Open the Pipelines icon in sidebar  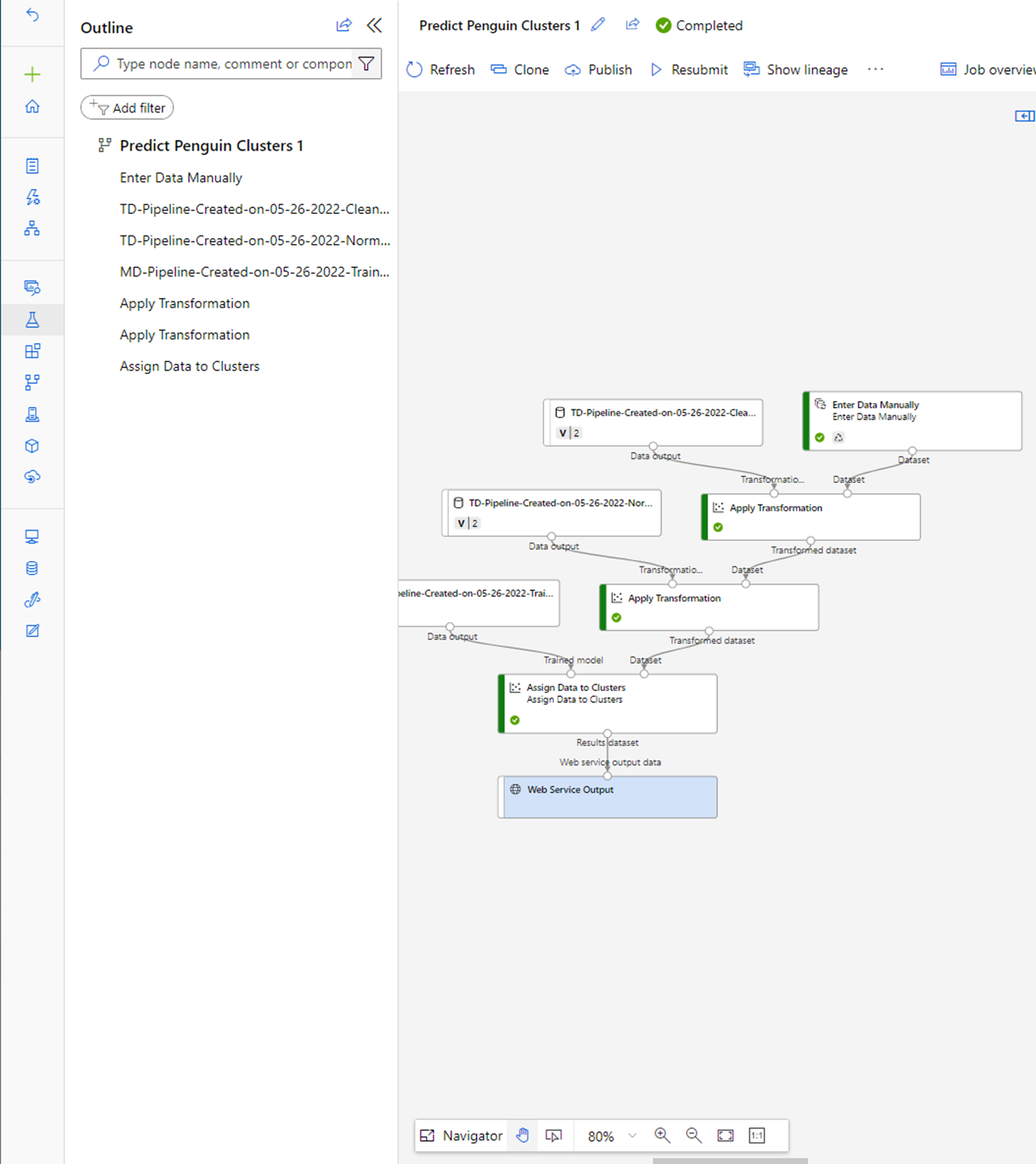(x=32, y=382)
